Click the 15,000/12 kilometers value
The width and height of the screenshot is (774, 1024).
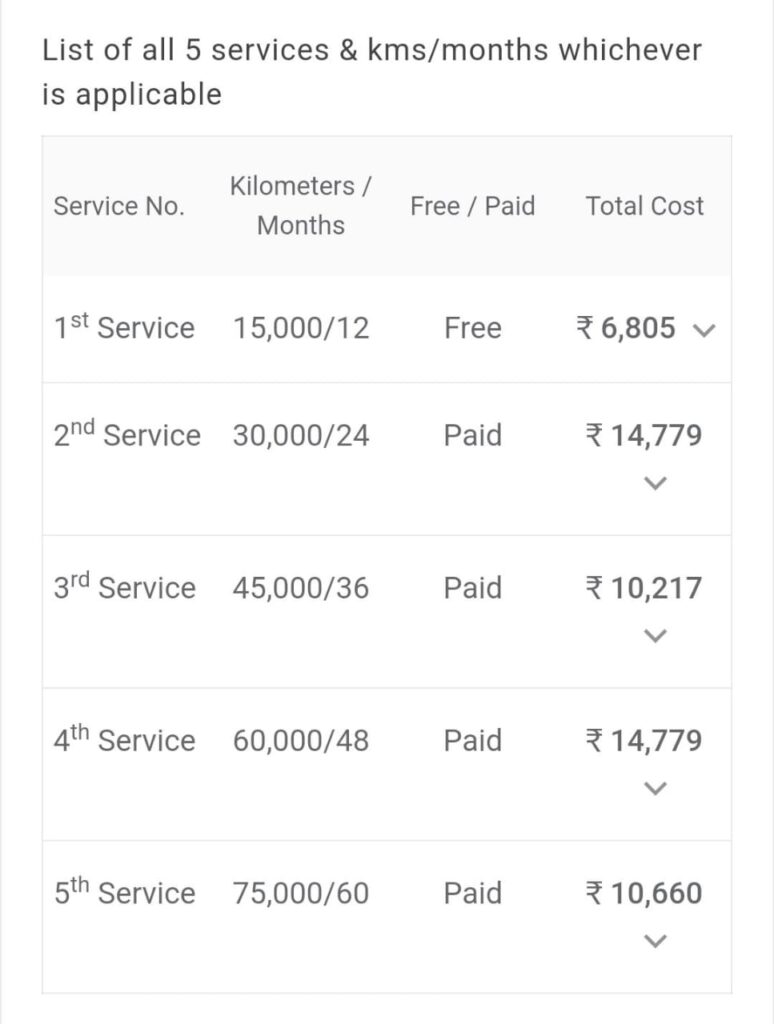click(x=301, y=328)
